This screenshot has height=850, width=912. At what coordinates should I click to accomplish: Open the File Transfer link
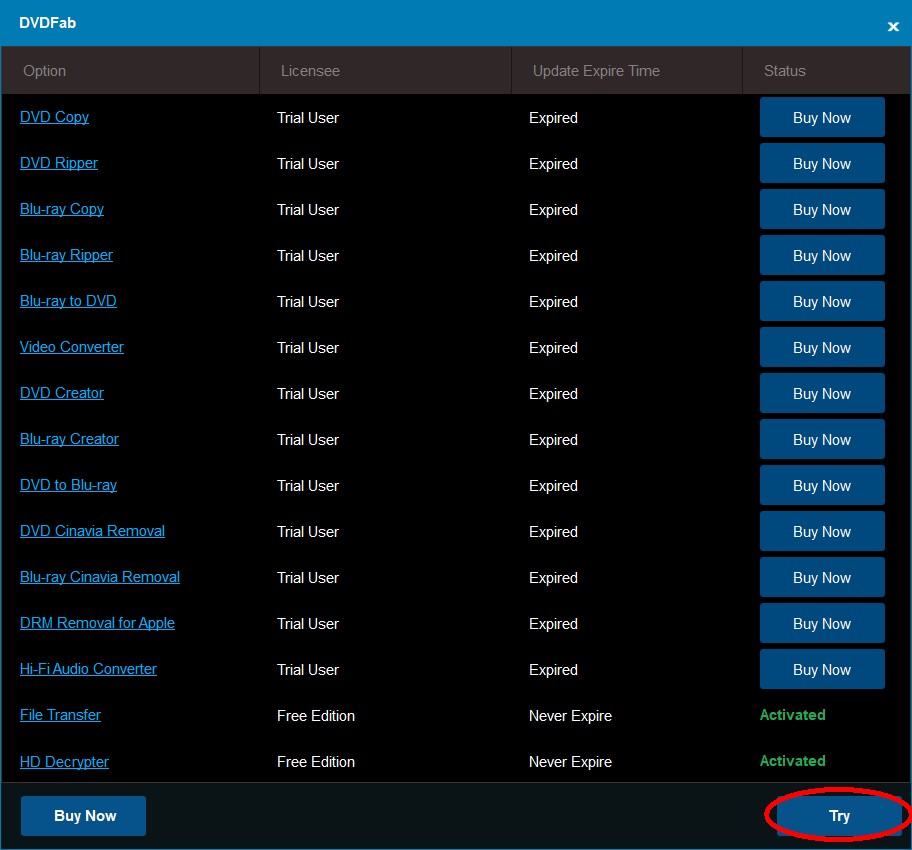pos(60,714)
